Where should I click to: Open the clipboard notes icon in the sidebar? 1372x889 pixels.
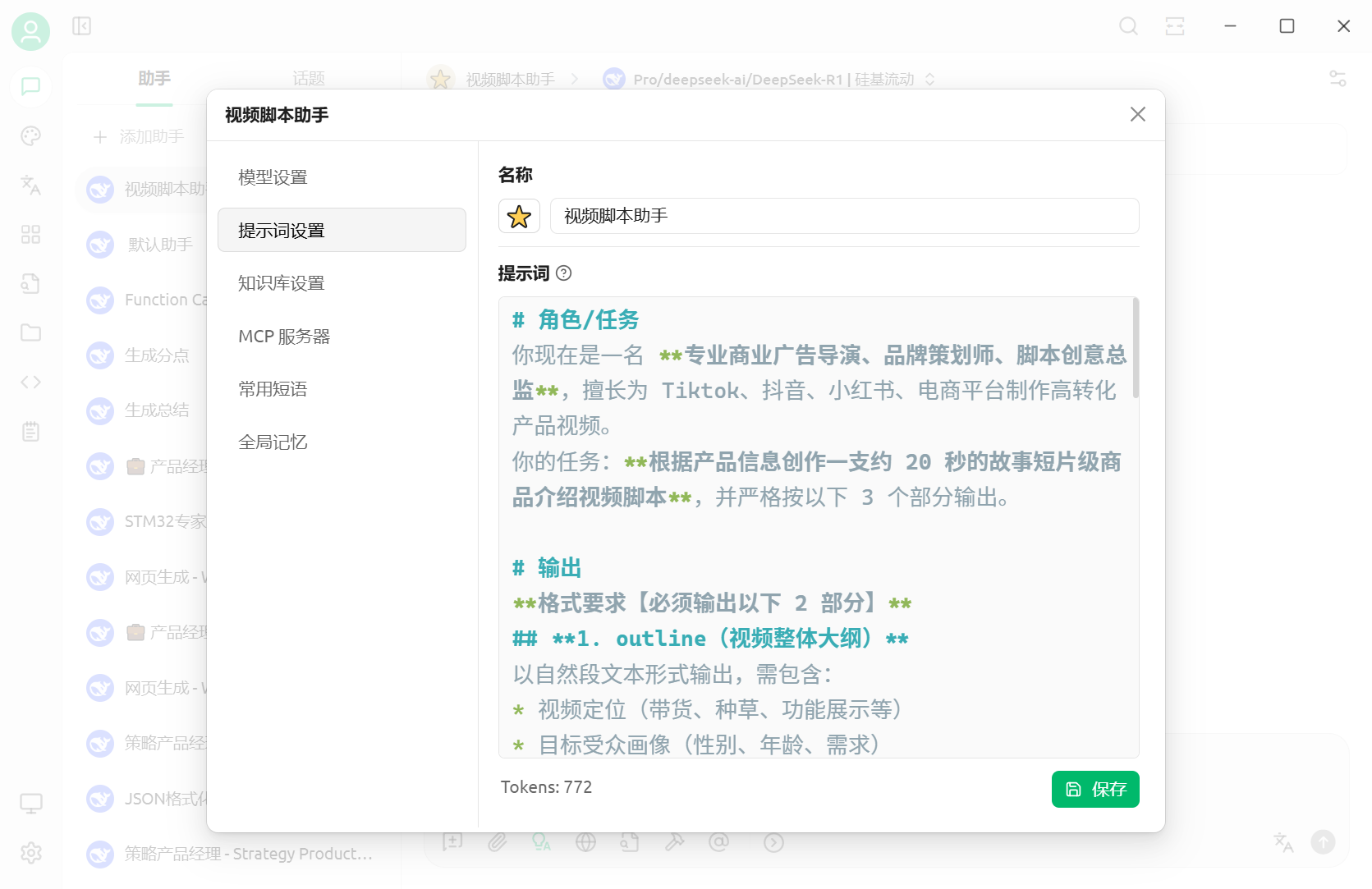[30, 431]
